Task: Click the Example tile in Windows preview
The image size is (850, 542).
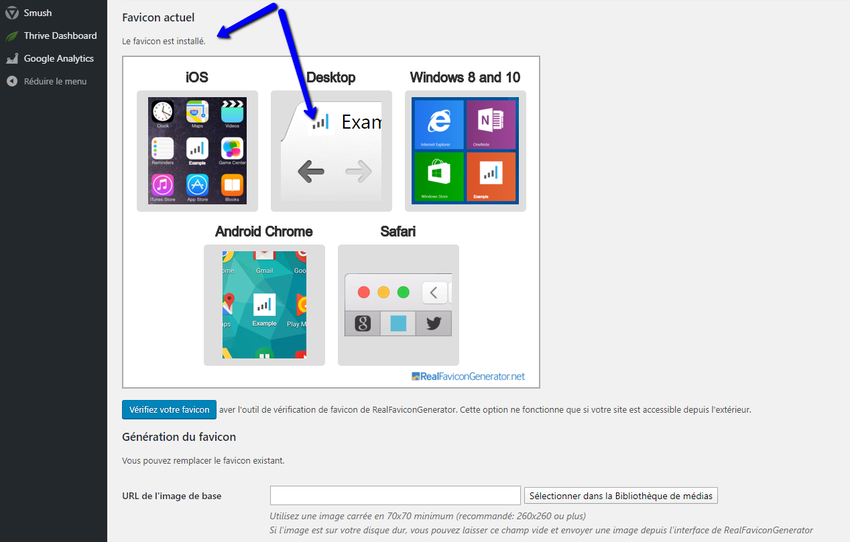Action: click(x=492, y=176)
